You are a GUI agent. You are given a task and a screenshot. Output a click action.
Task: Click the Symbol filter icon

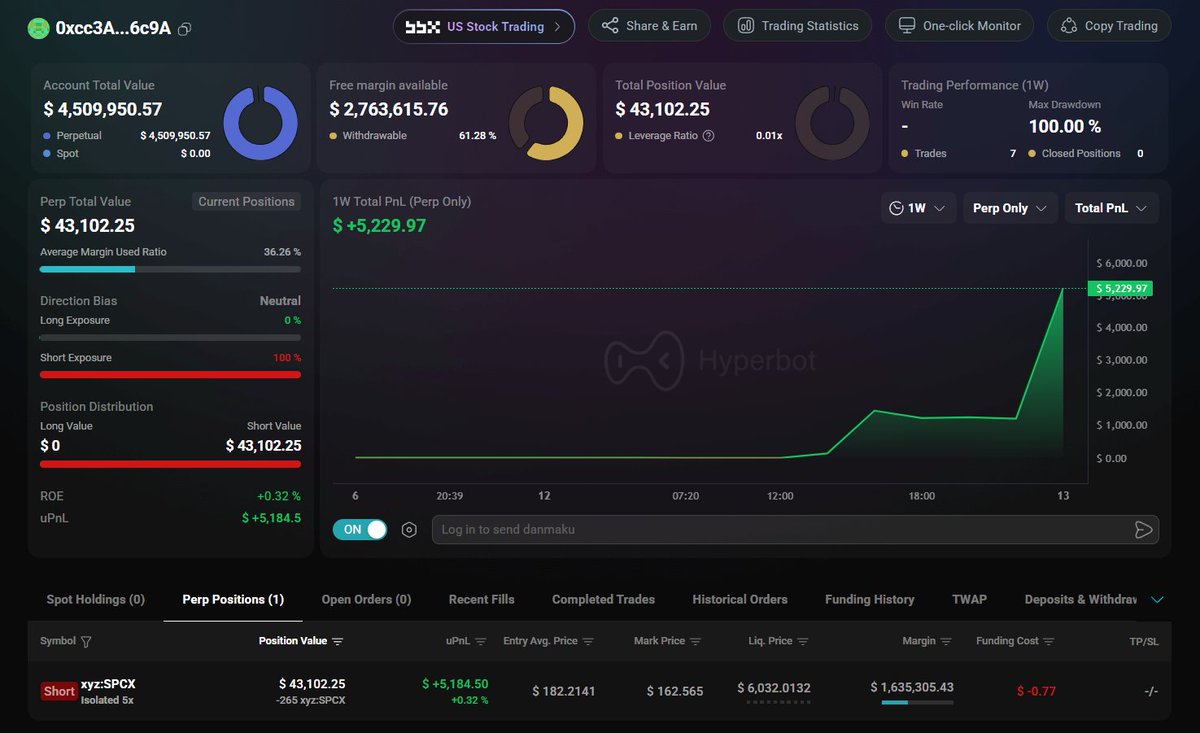tap(86, 642)
